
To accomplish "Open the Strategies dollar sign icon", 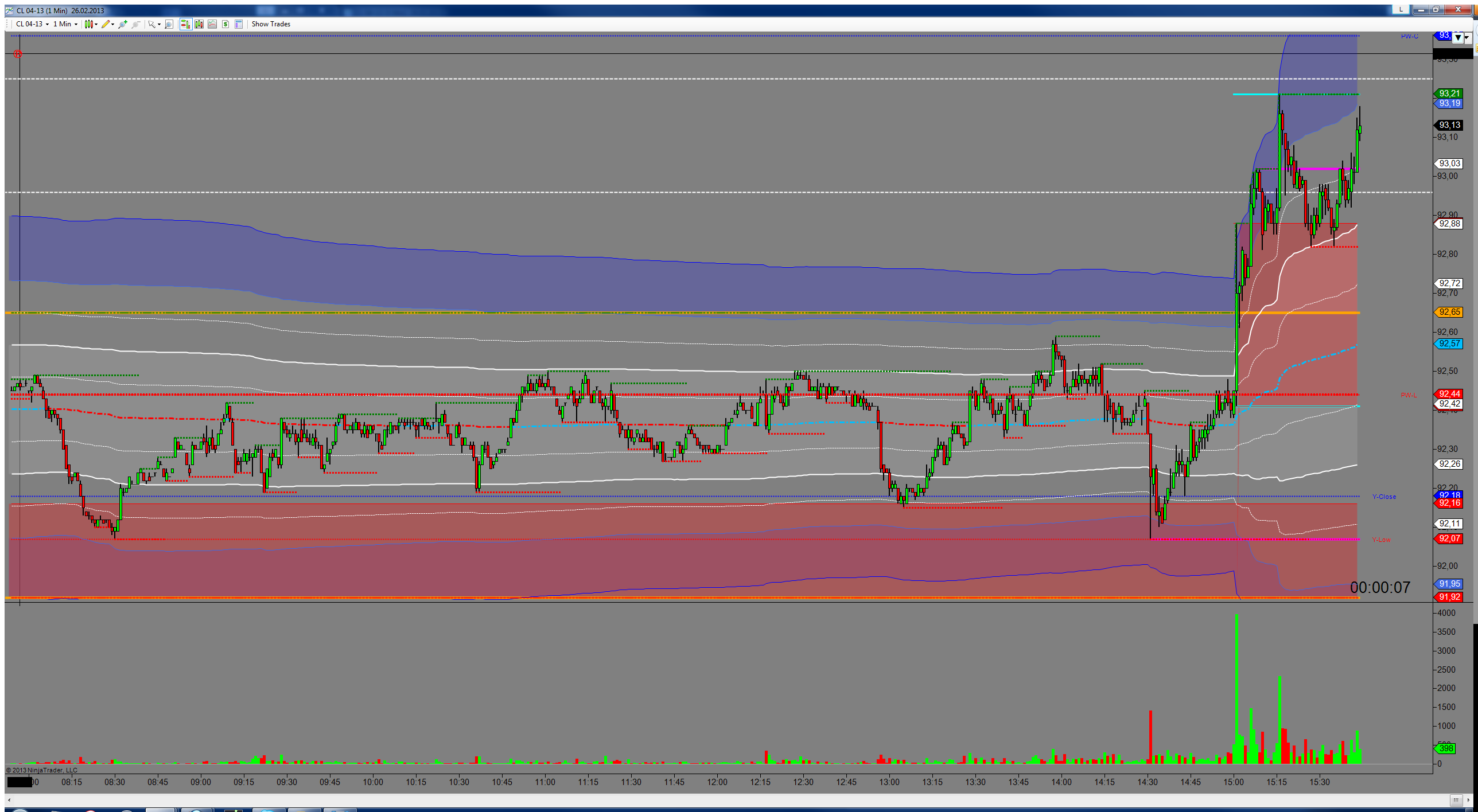I will [225, 24].
